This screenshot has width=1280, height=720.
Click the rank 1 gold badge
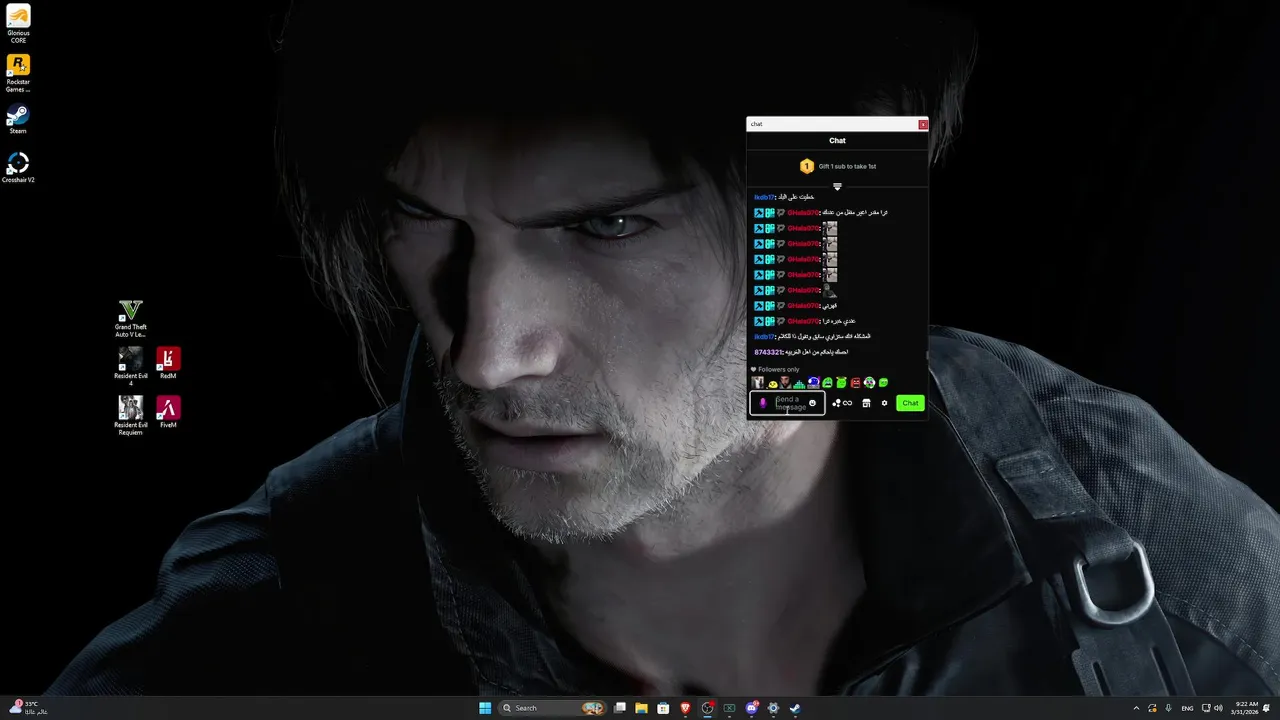tap(807, 166)
